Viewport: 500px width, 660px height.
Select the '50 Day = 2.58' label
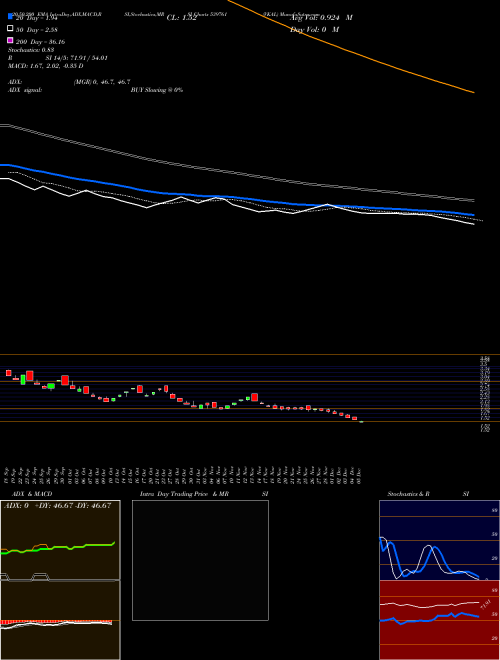tap(36, 30)
